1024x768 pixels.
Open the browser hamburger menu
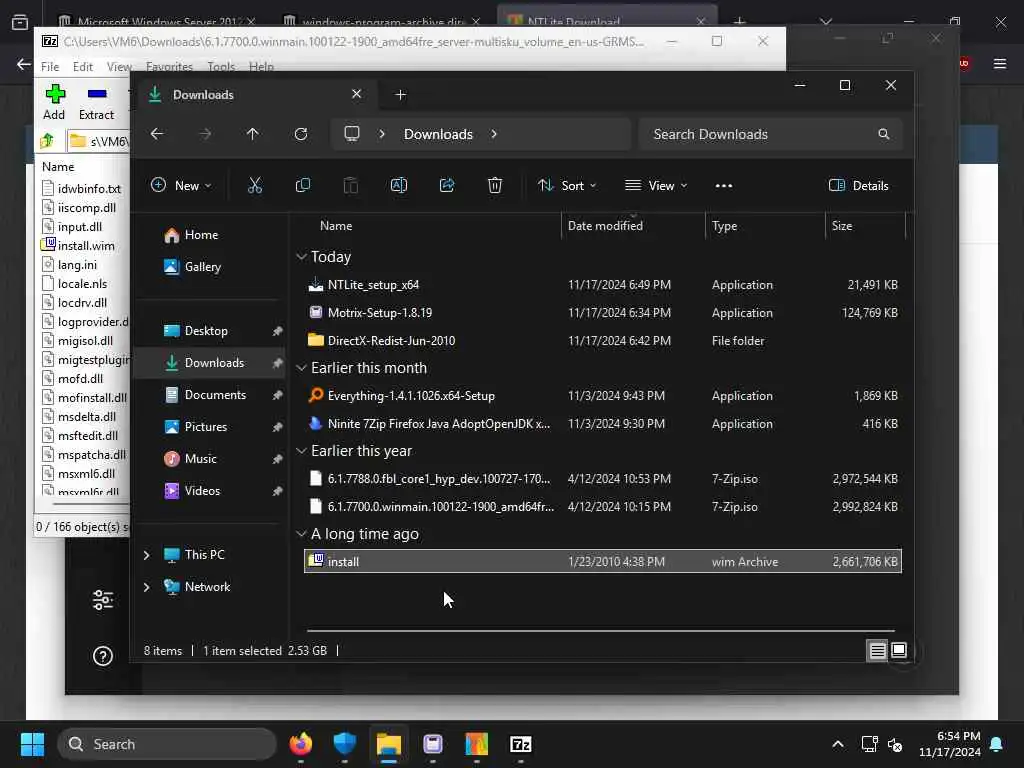point(1000,63)
